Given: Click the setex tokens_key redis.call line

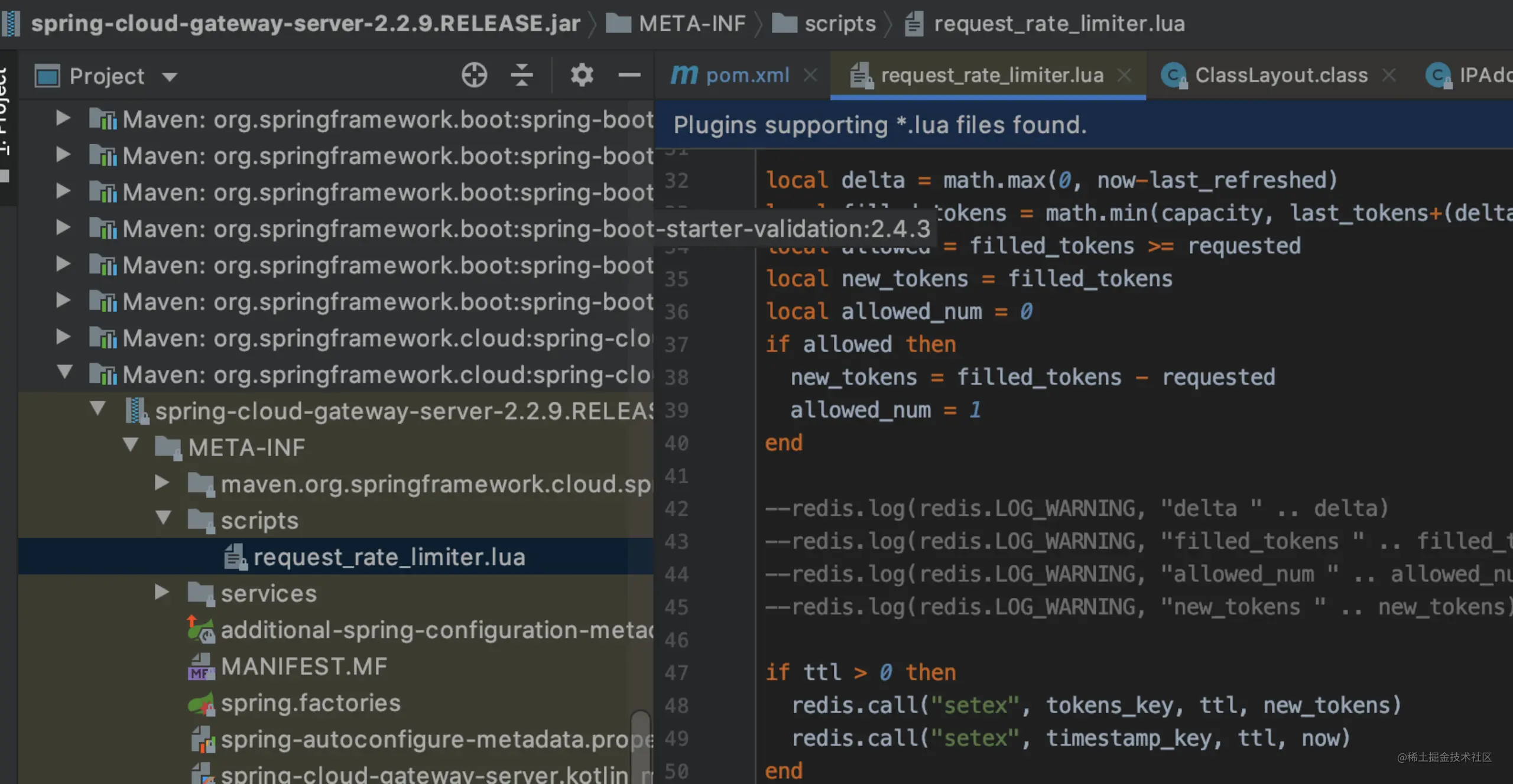Looking at the screenshot, I should (1096, 705).
